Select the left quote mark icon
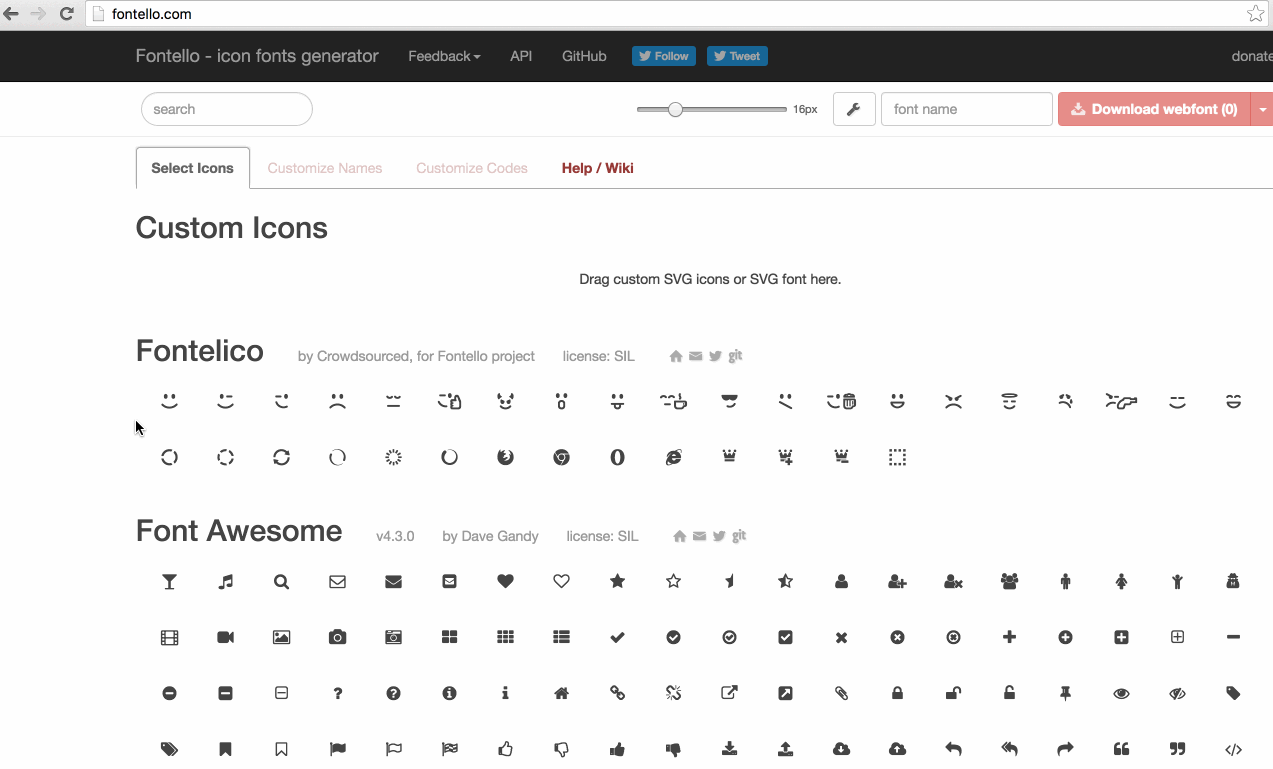The width and height of the screenshot is (1273, 769). point(1122,749)
